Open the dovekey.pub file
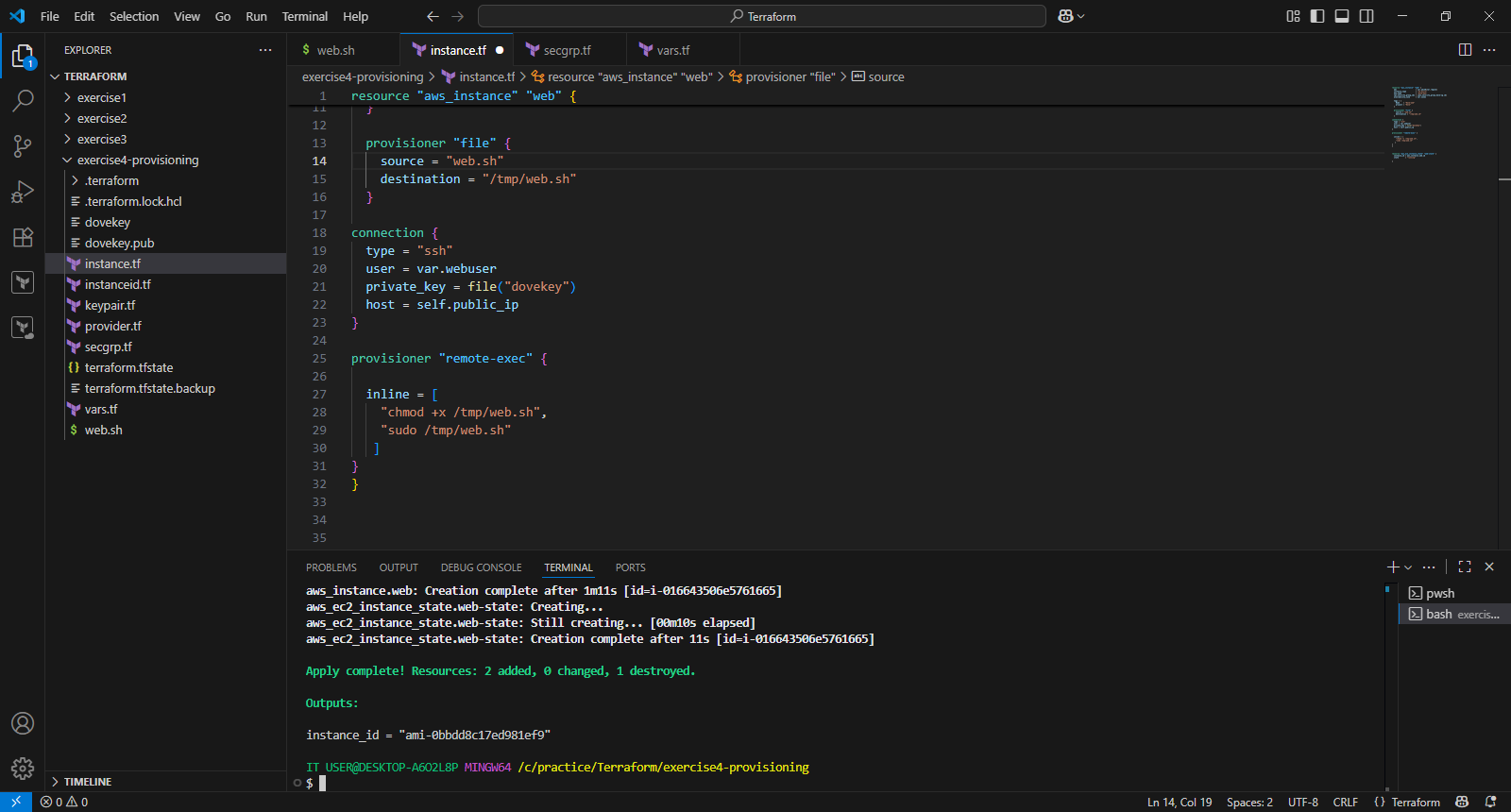Viewport: 1511px width, 812px height. pyautogui.click(x=119, y=243)
